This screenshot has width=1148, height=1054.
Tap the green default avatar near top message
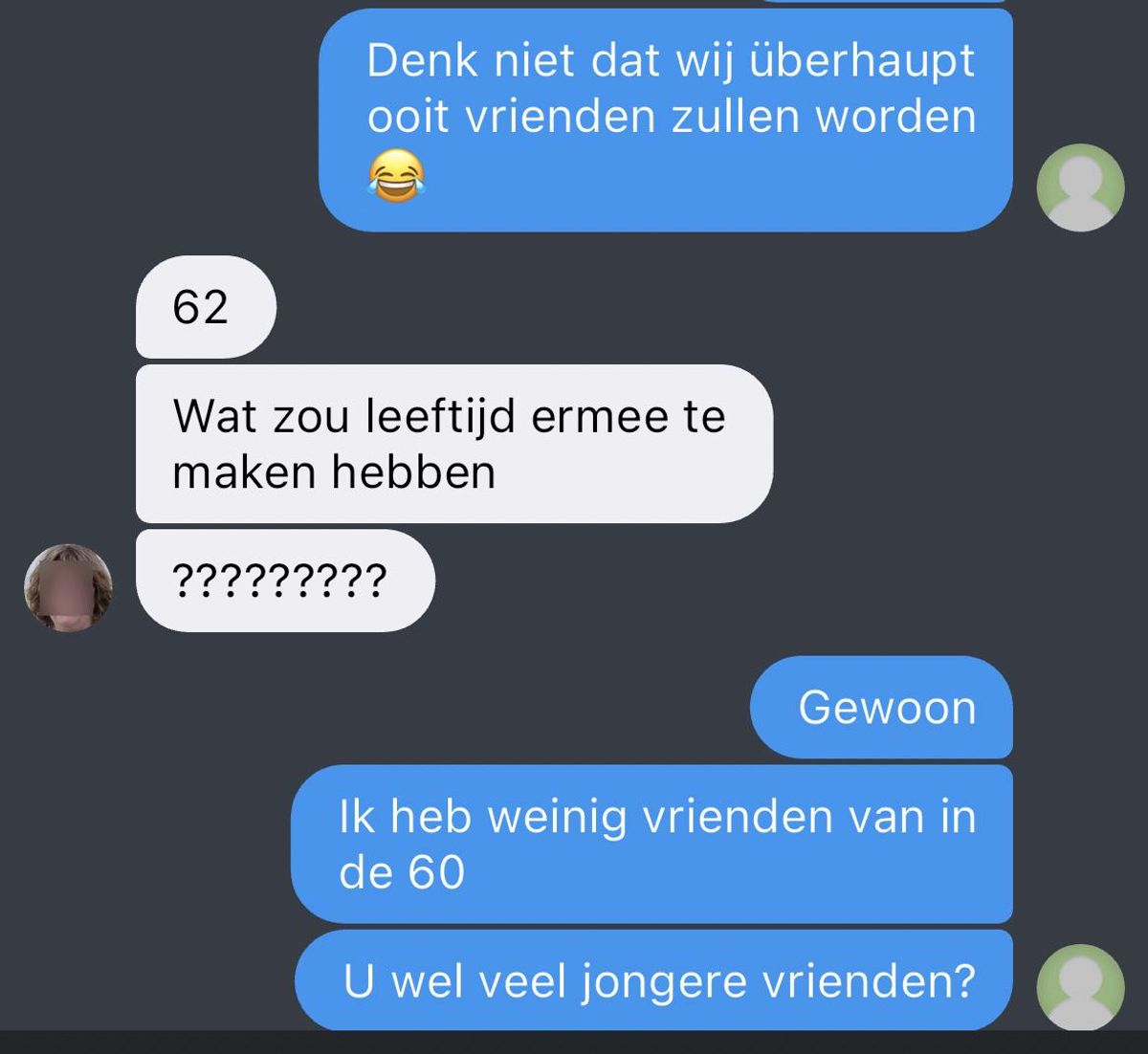(1081, 187)
